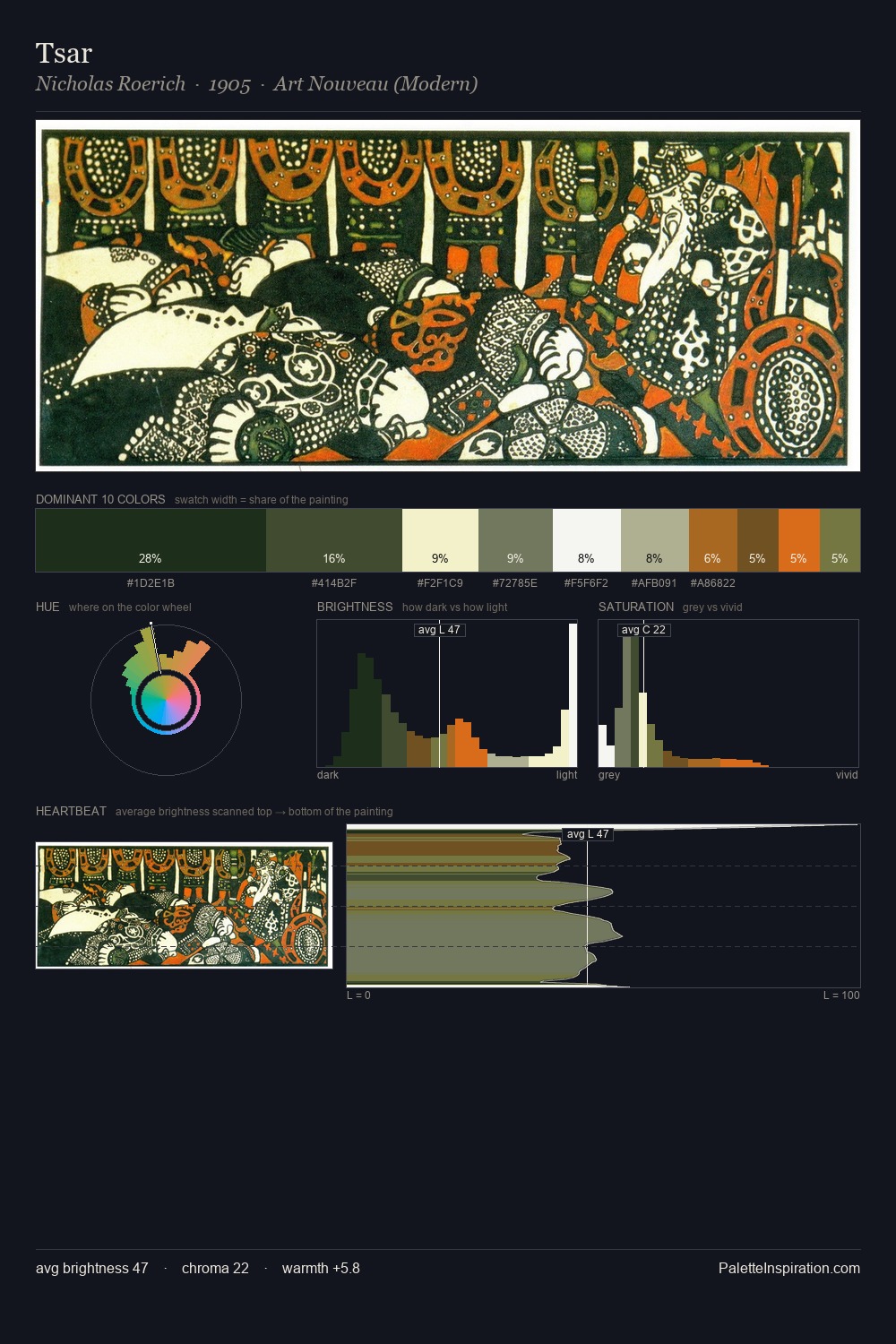896x1344 pixels.
Task: Open the main Tsar painting image
Action: (448, 296)
